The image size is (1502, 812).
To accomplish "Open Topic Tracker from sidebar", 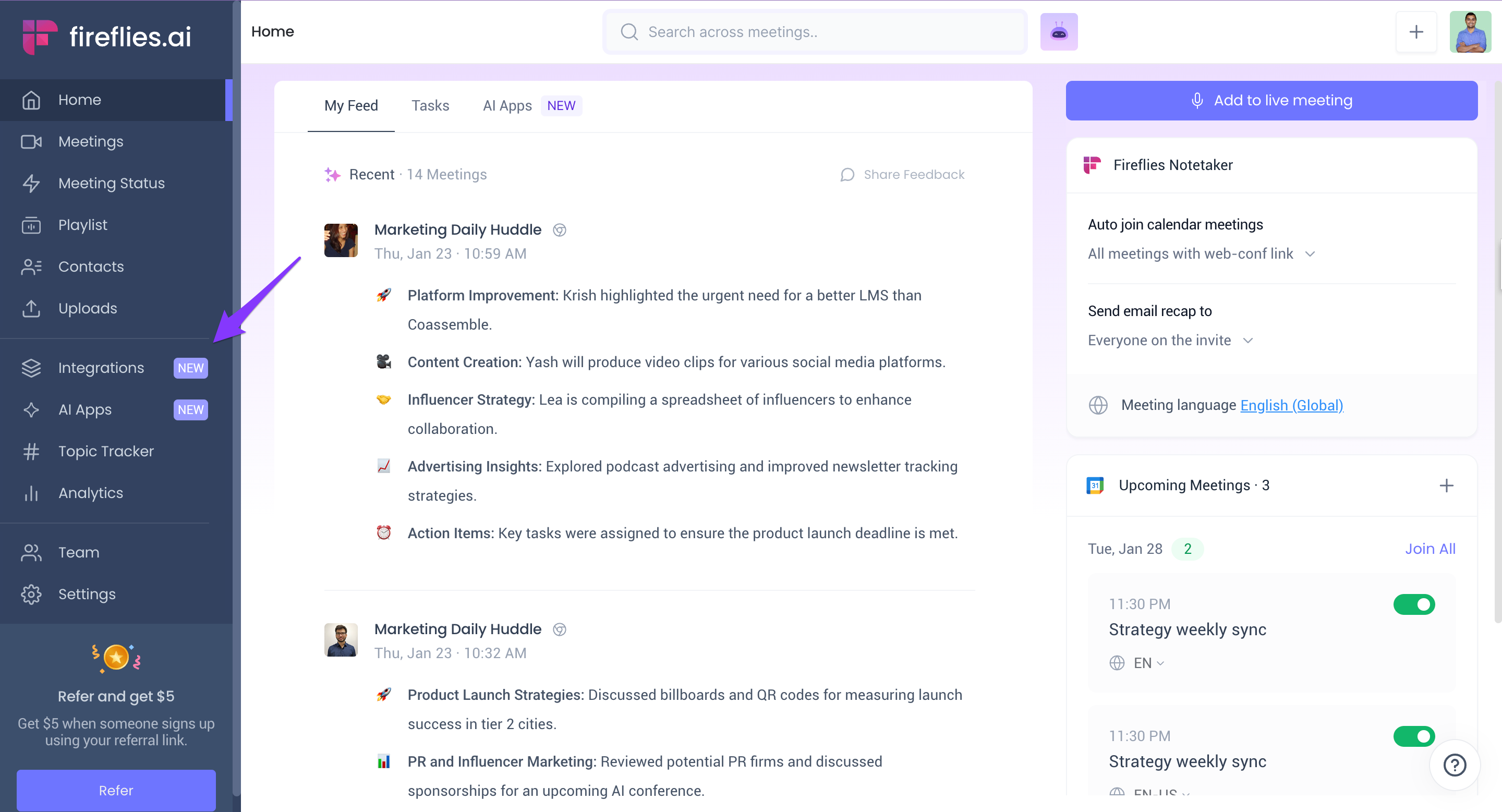I will 106,451.
